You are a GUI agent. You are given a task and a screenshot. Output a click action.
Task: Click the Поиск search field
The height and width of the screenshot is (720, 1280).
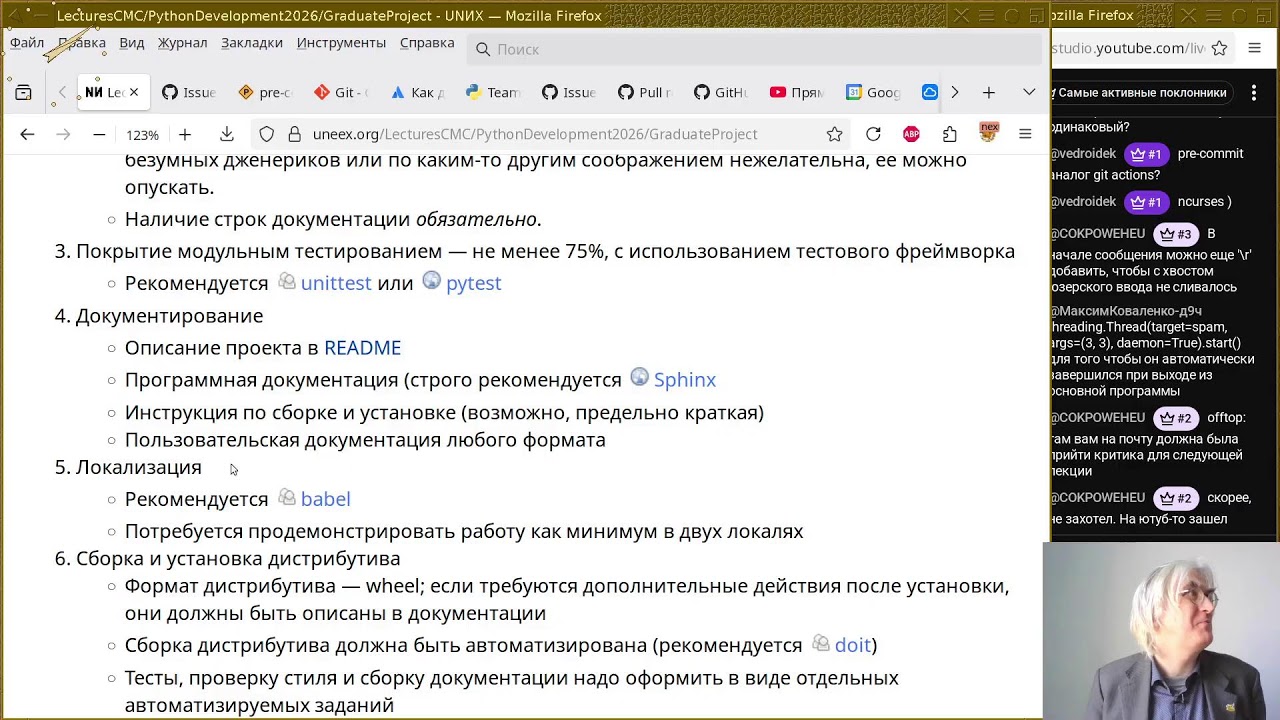(x=755, y=49)
